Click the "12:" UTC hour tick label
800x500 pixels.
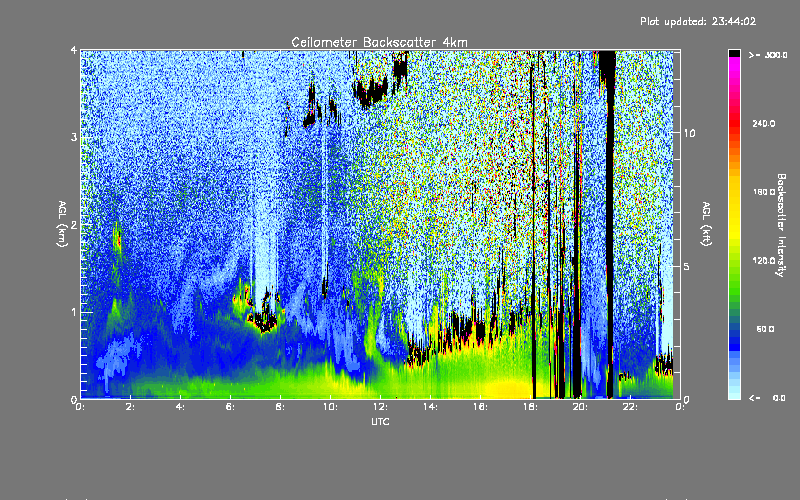[x=380, y=407]
